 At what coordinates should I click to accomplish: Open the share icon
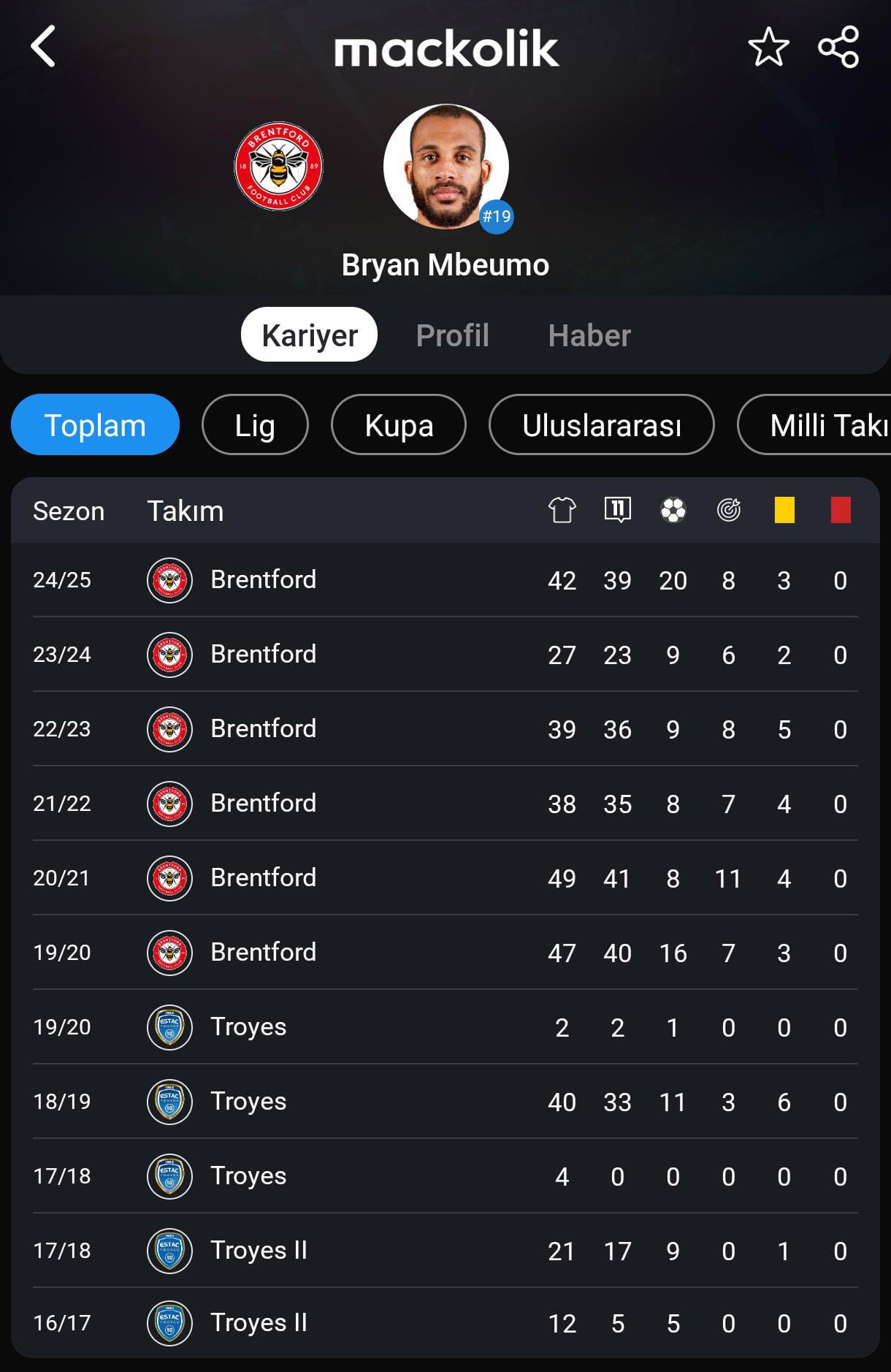click(838, 47)
